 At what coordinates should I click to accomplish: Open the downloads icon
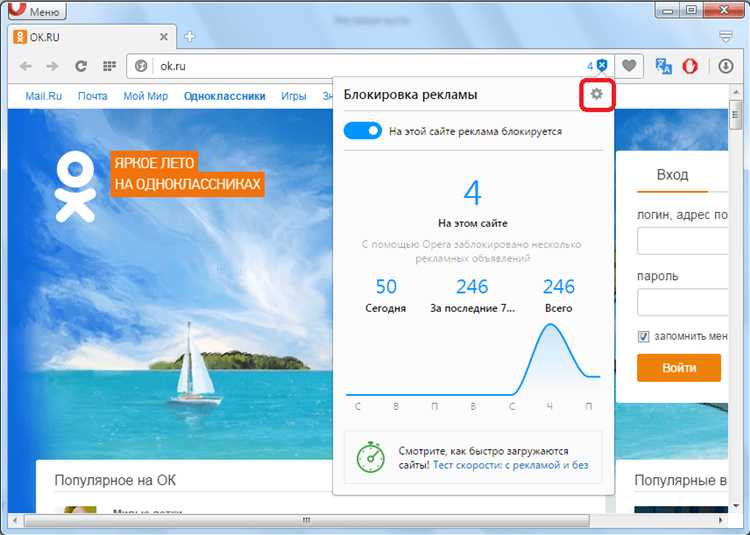726,66
